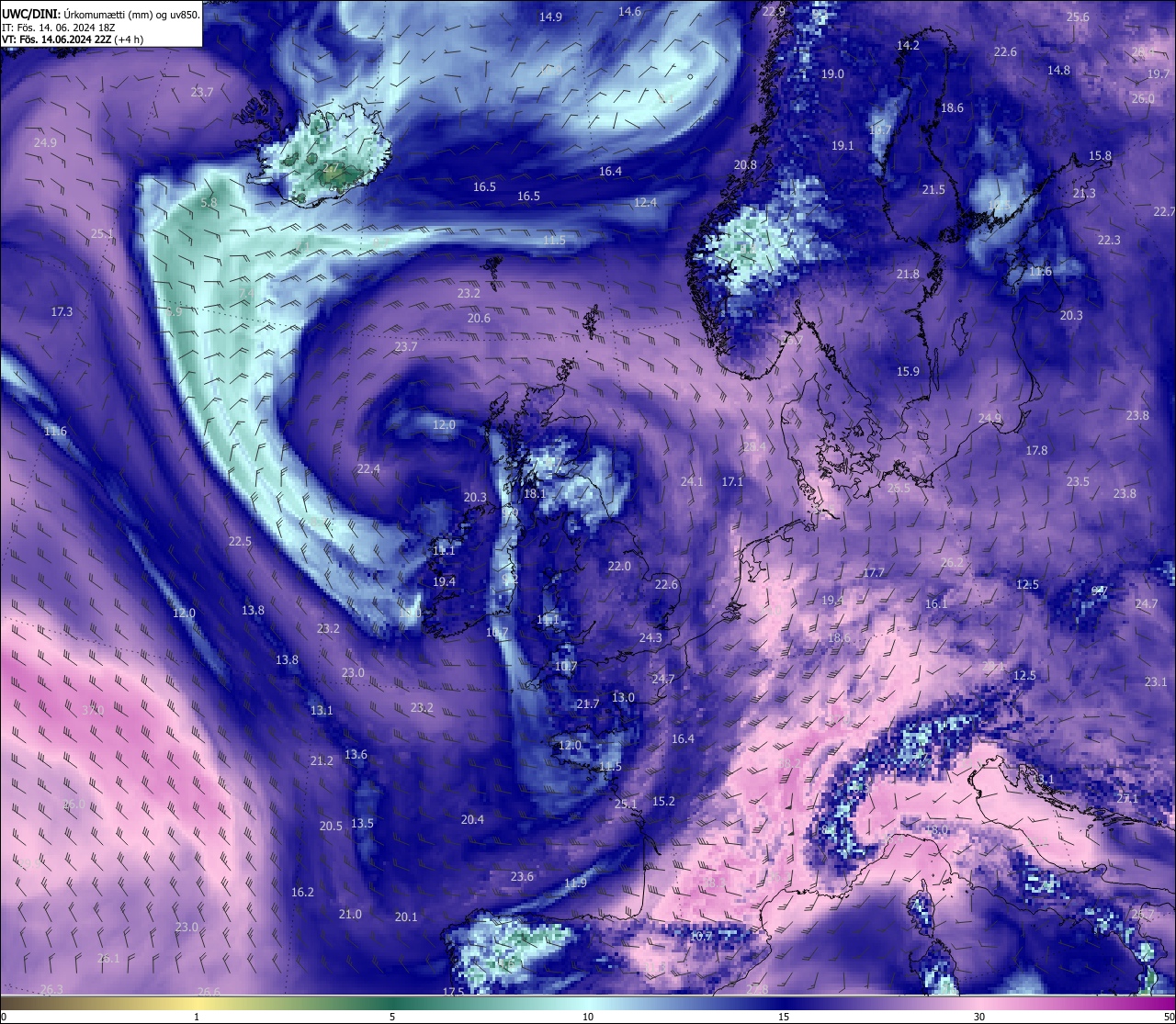
Task: Click the map value 22.3
Action: 1109,240
